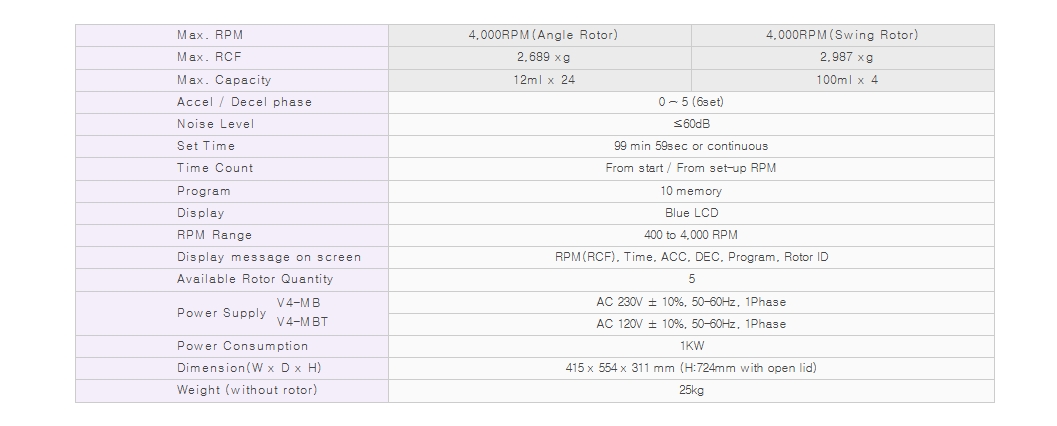1057x426 pixels.
Task: Click the Accel / Decel phase label
Action: click(244, 102)
